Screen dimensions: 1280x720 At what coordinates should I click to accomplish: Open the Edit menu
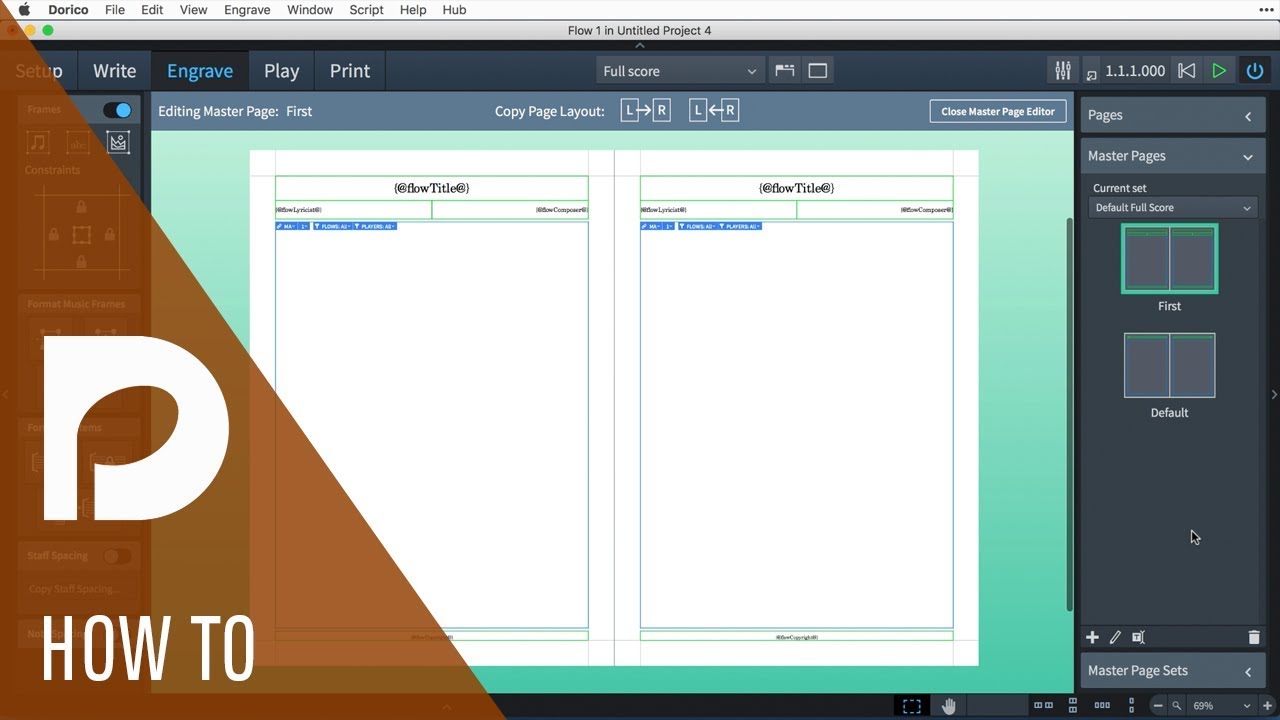click(152, 10)
